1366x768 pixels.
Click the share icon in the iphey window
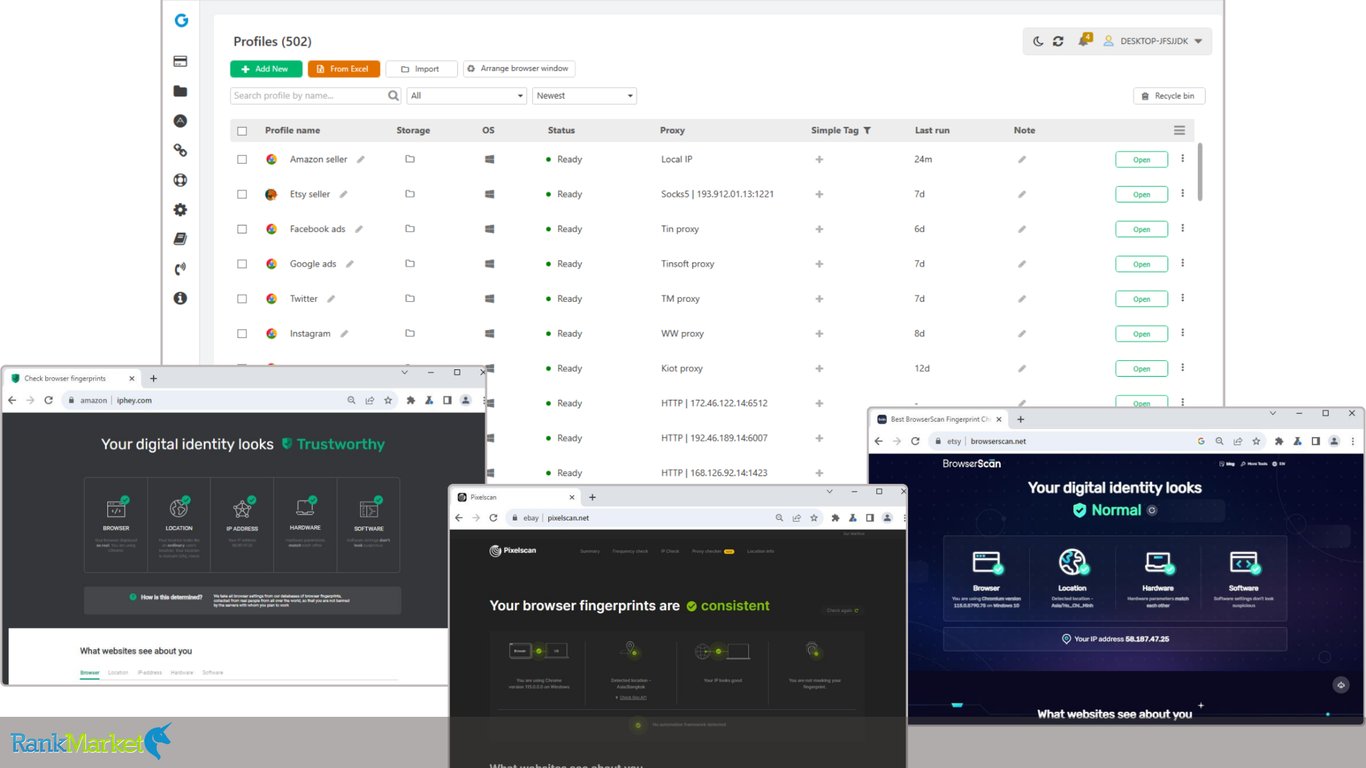369,400
